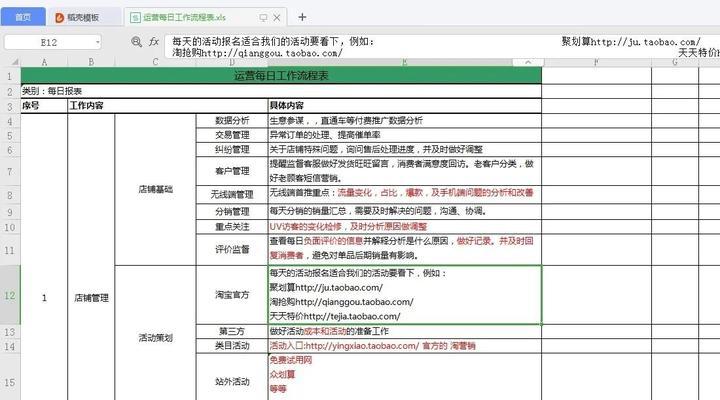Open the Name Box dropdown arrow
This screenshot has width=720, height=400.
tap(97, 43)
